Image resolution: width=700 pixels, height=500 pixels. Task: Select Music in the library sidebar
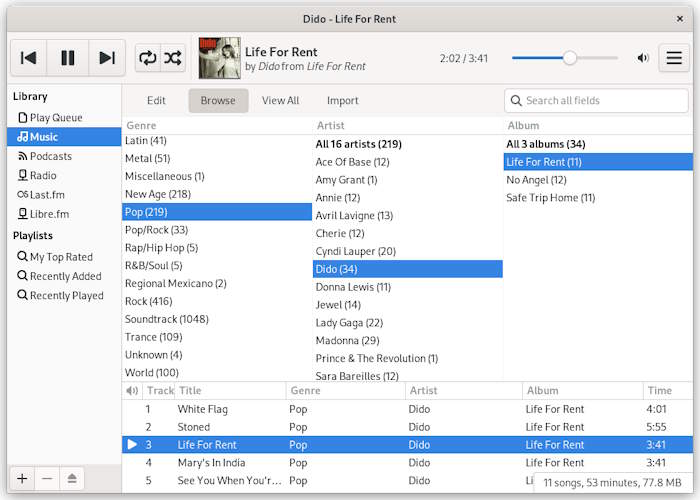(x=64, y=137)
